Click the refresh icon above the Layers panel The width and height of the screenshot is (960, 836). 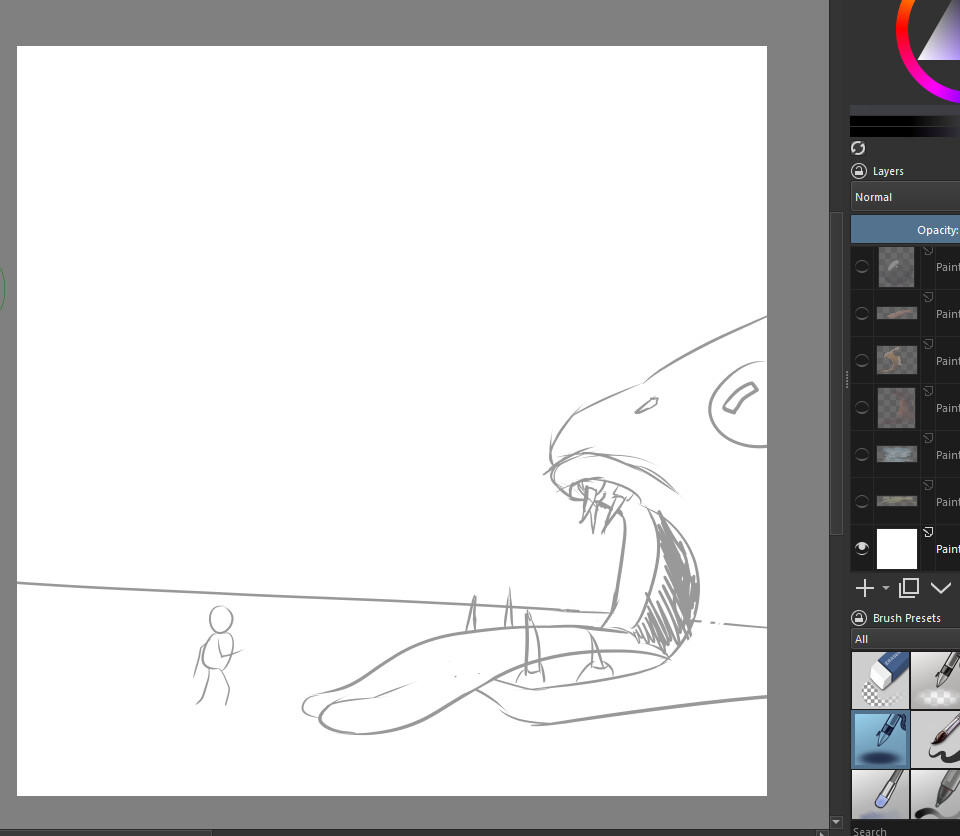(858, 148)
